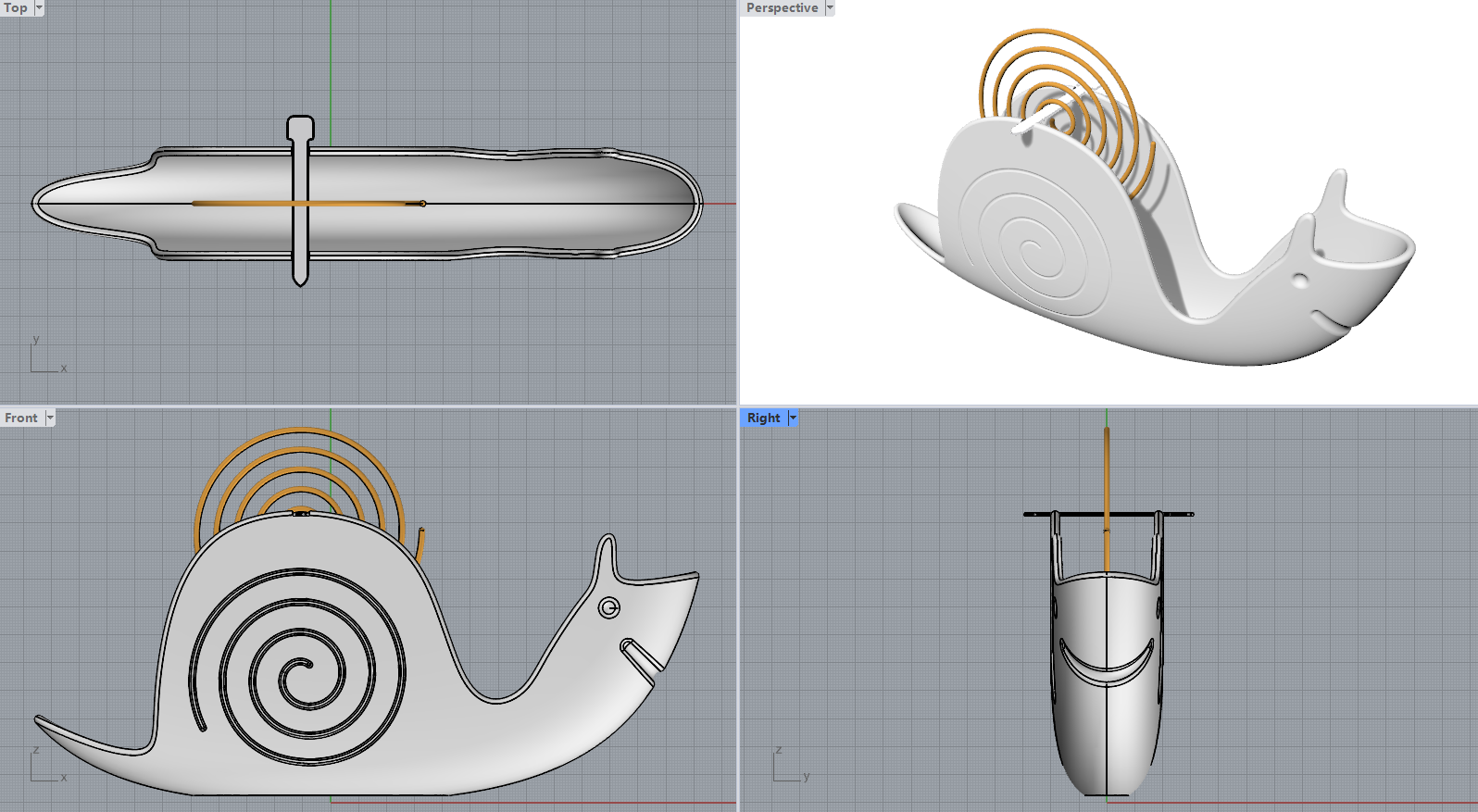
Task: Select the snail's mouth slot in Front view
Action: tap(641, 656)
